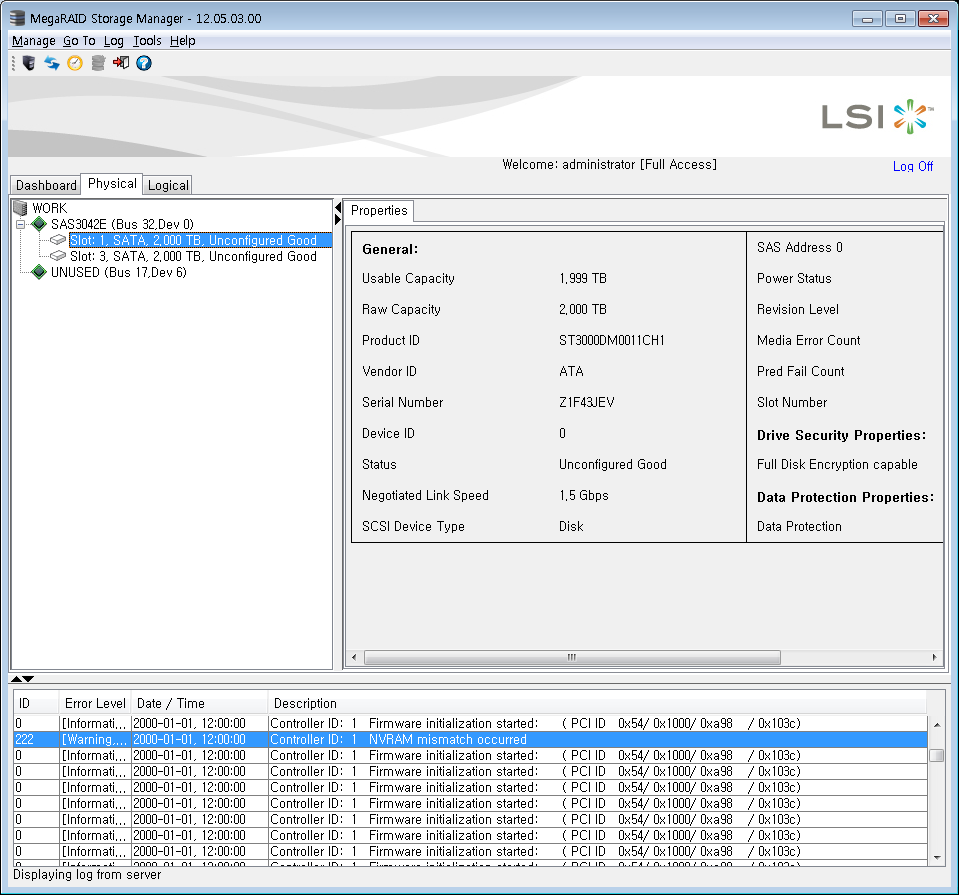Click the Vendor ID value ATA
The image size is (959, 895).
coord(571,371)
